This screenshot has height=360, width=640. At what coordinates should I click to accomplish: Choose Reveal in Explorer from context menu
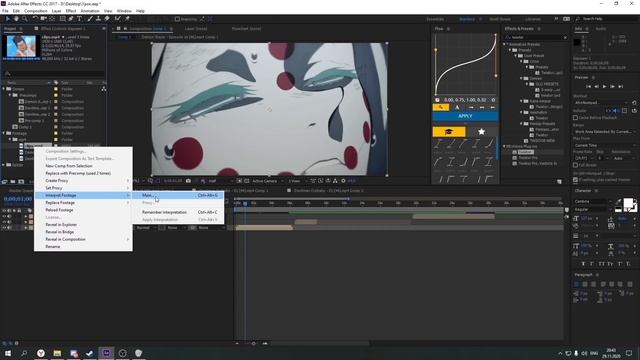(83, 224)
